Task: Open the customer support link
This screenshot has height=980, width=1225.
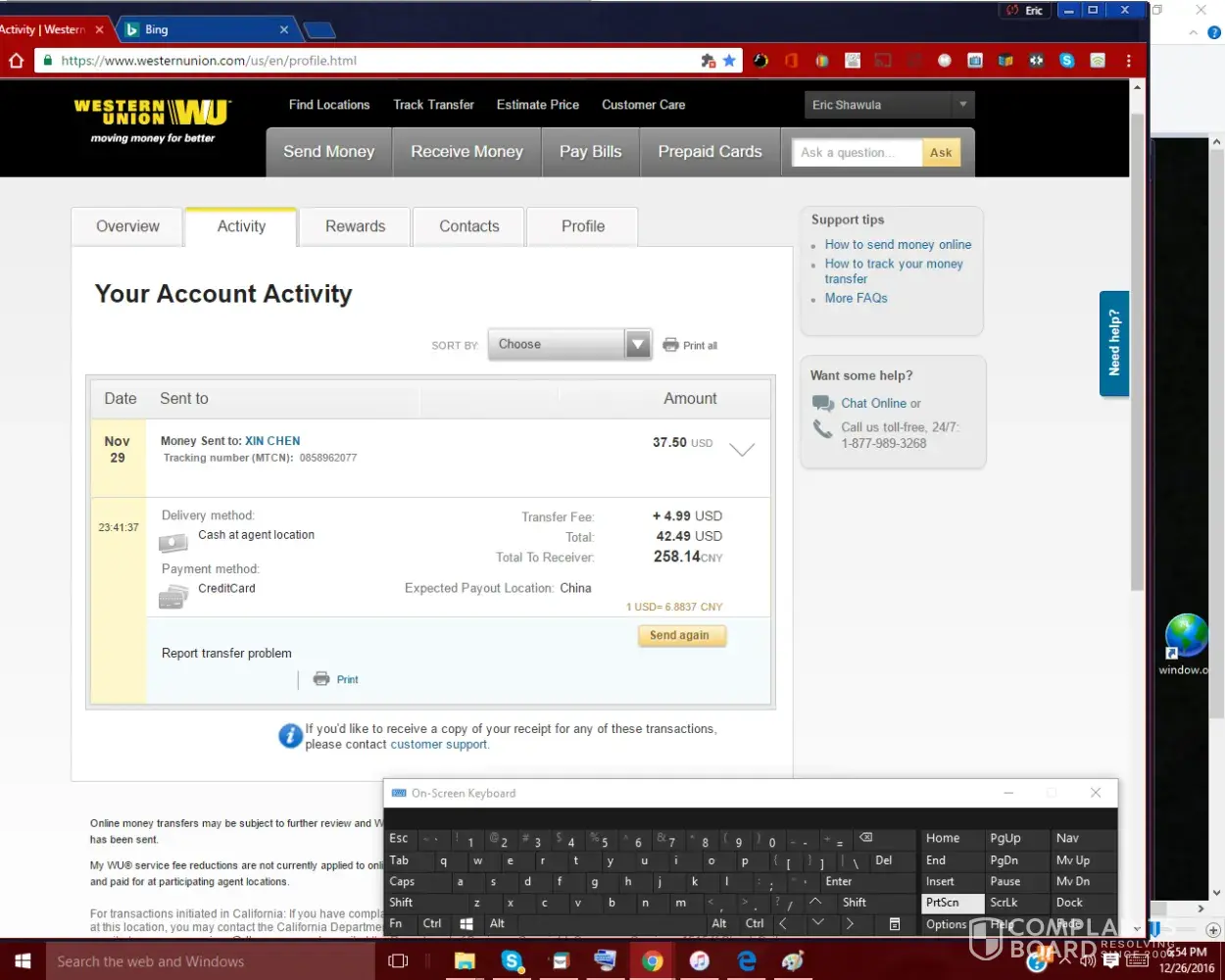Action: pyautogui.click(x=439, y=745)
